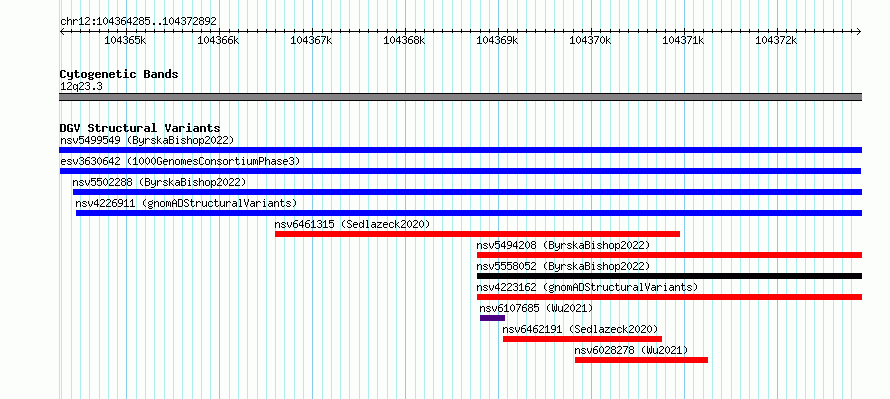Viewport: 890px width, 399px height.
Task: Click the 104371k ruler position
Action: click(683, 40)
